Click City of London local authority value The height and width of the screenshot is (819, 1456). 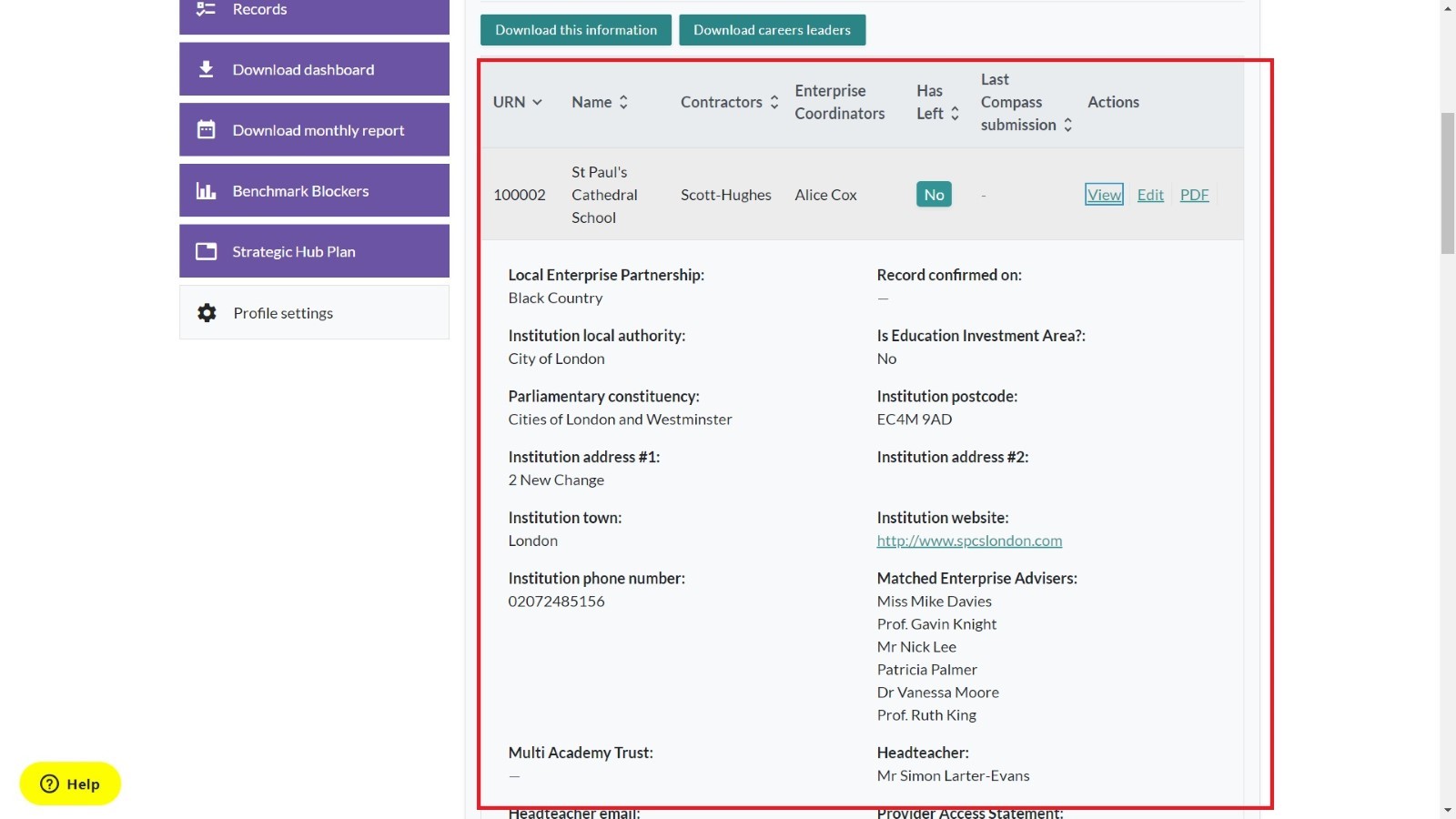[556, 359]
